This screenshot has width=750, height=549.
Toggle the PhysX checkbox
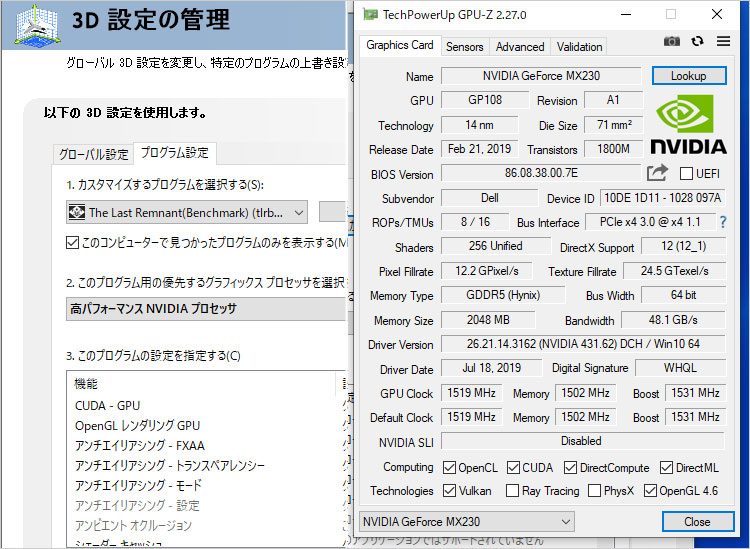point(595,490)
